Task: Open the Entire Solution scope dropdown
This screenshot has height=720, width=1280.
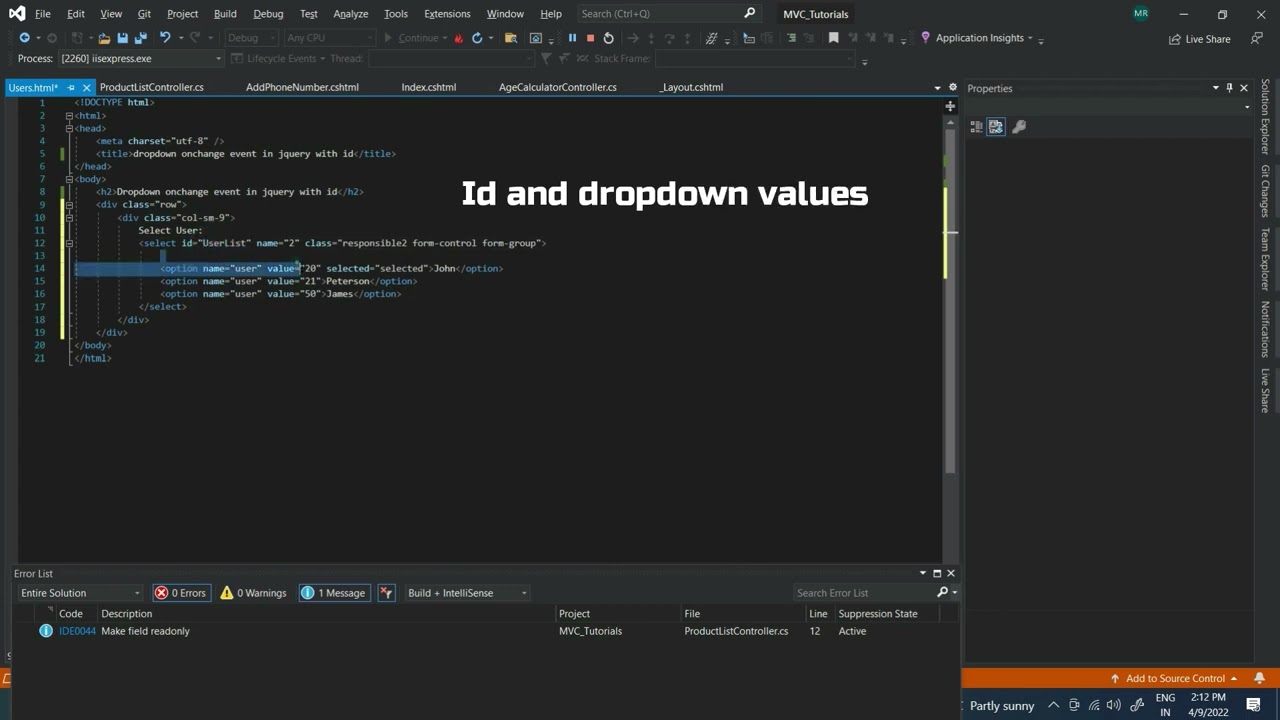Action: [x=80, y=593]
